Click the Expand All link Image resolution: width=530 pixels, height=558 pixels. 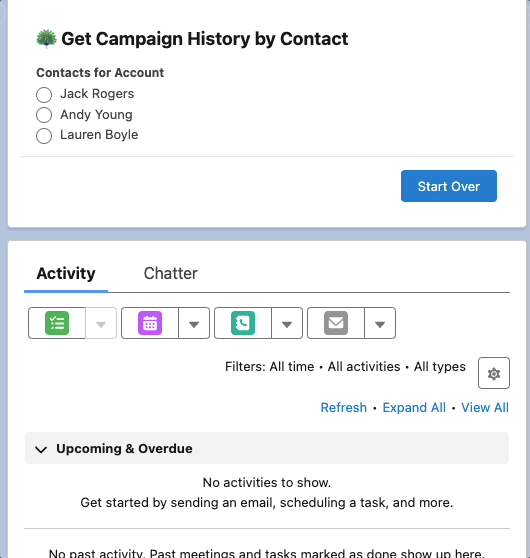[x=414, y=407]
